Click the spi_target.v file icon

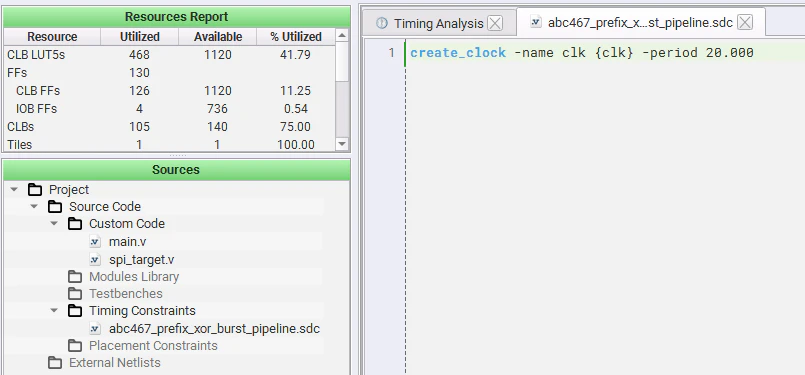(95, 259)
